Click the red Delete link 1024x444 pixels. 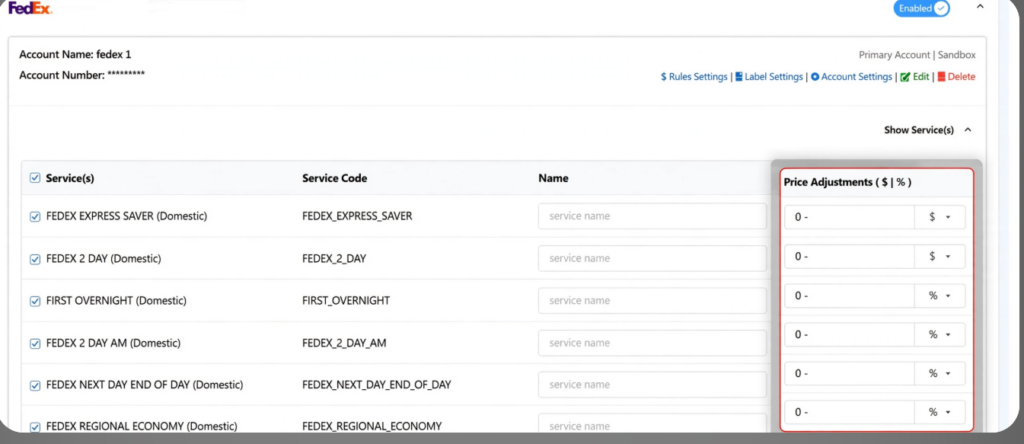tap(956, 77)
